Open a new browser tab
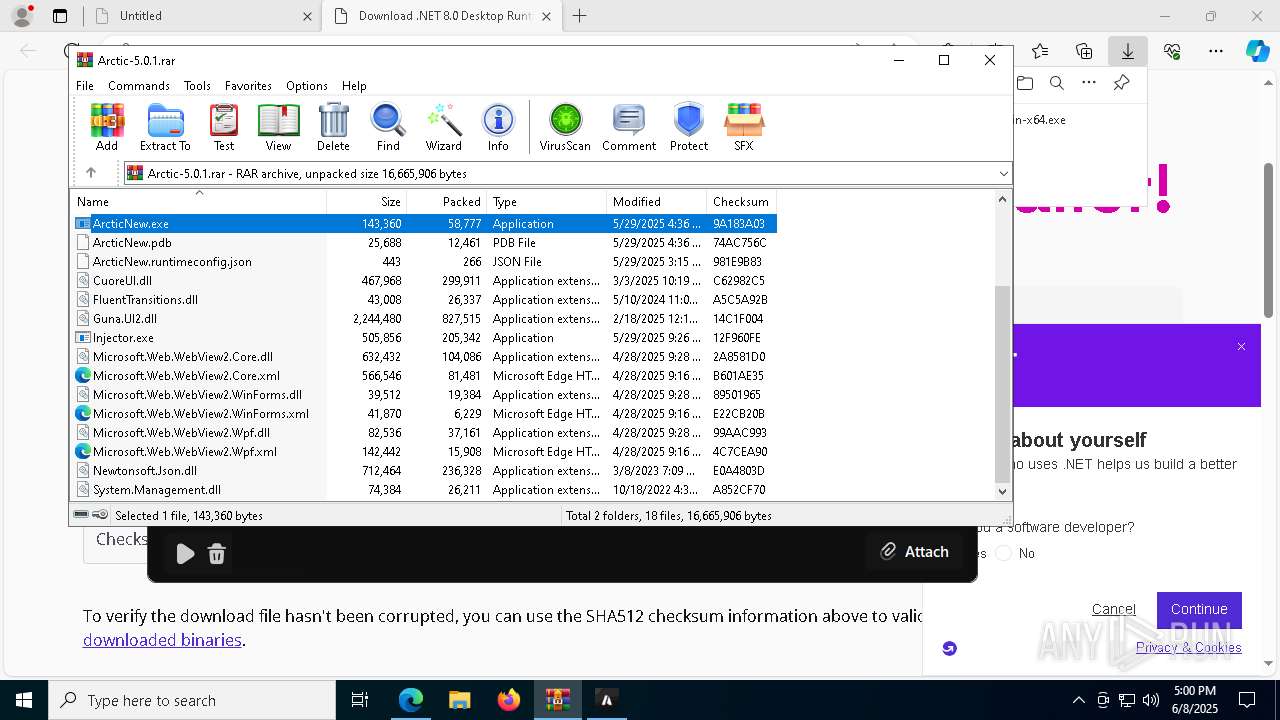 coord(580,16)
